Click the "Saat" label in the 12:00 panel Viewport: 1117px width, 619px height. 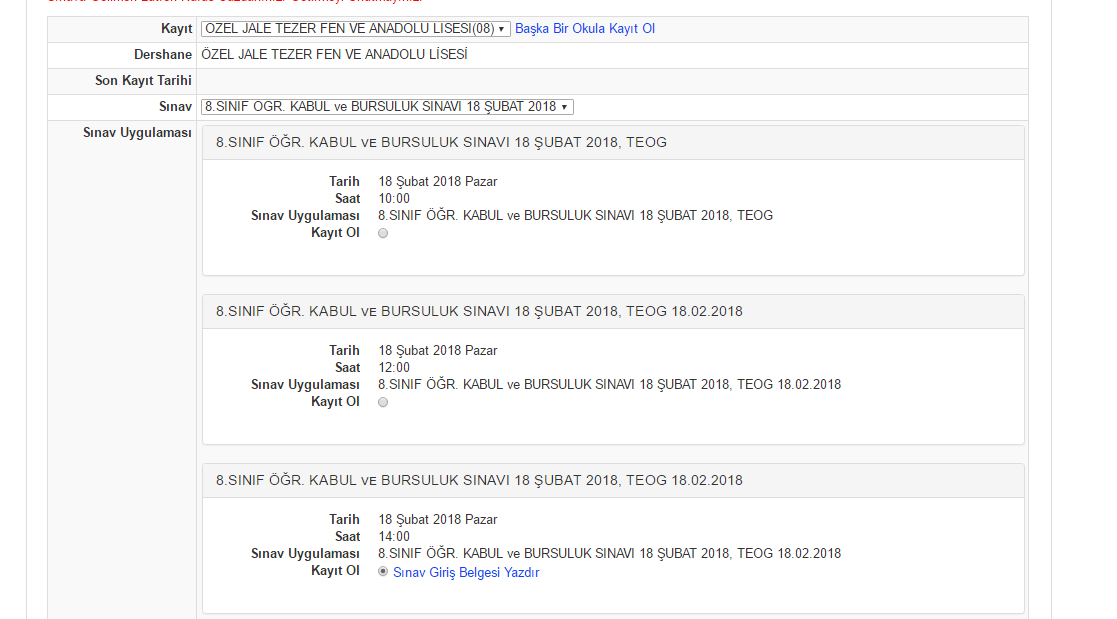[348, 368]
